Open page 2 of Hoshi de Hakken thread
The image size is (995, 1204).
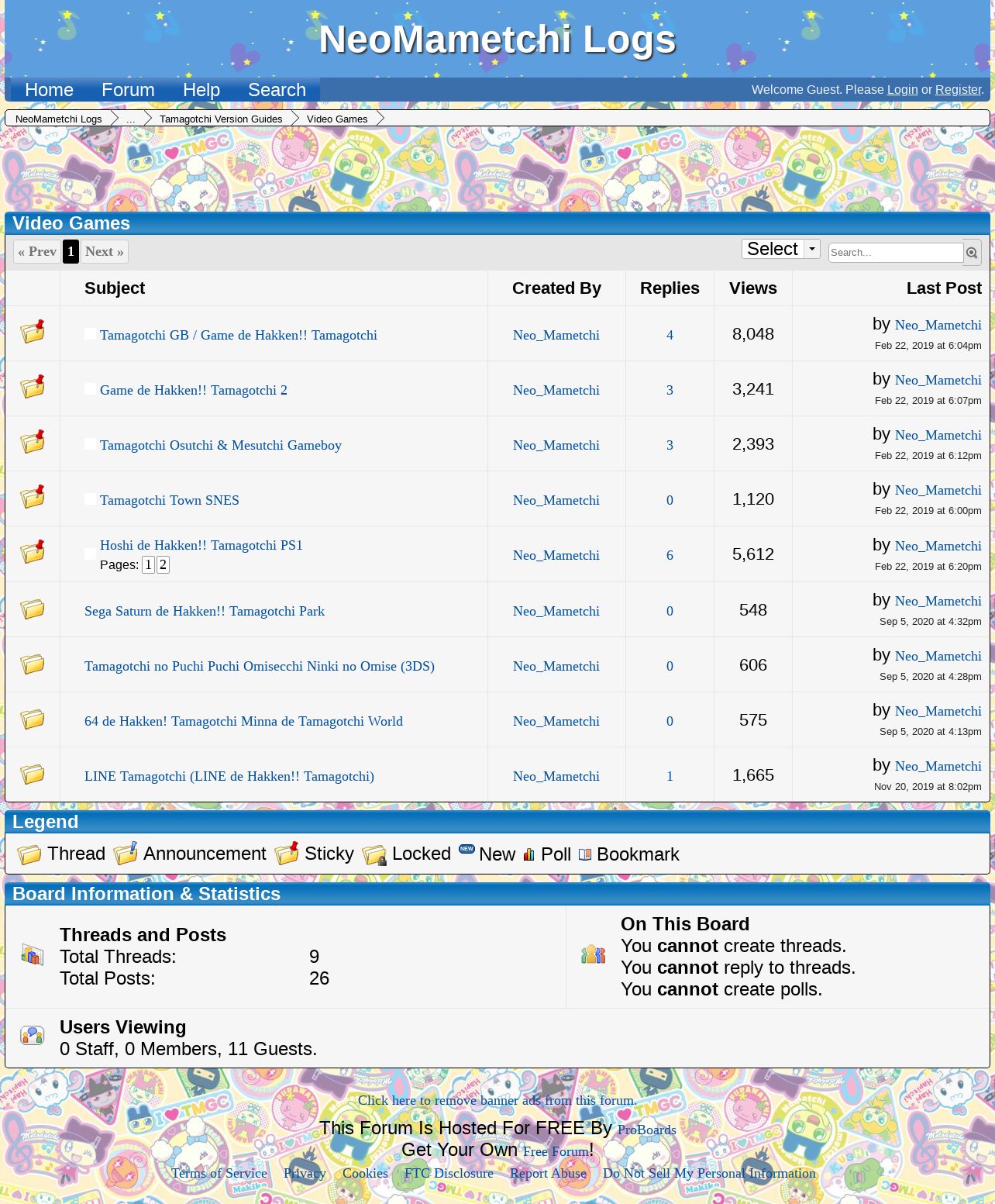(x=163, y=564)
